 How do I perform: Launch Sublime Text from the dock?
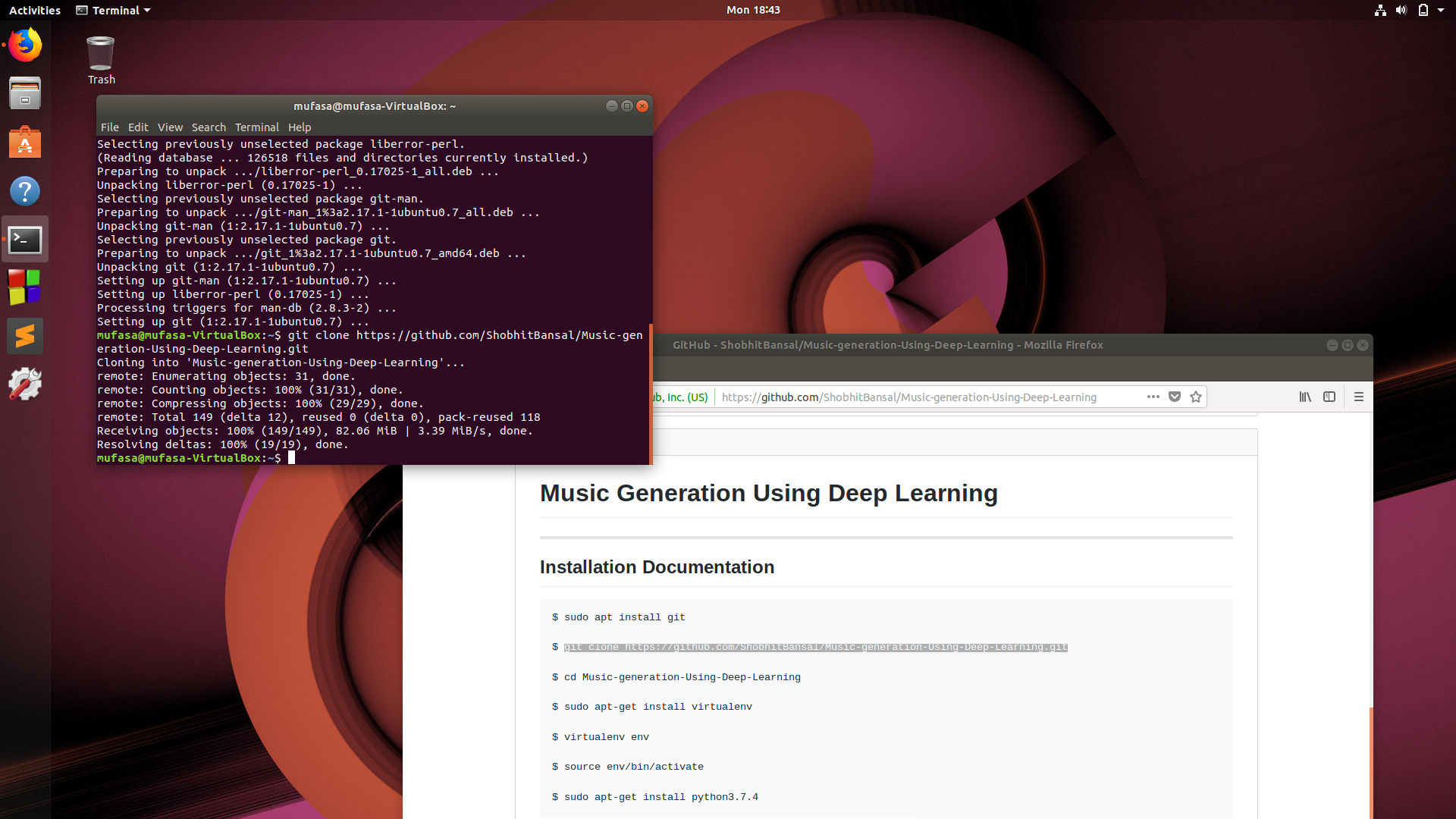(25, 336)
